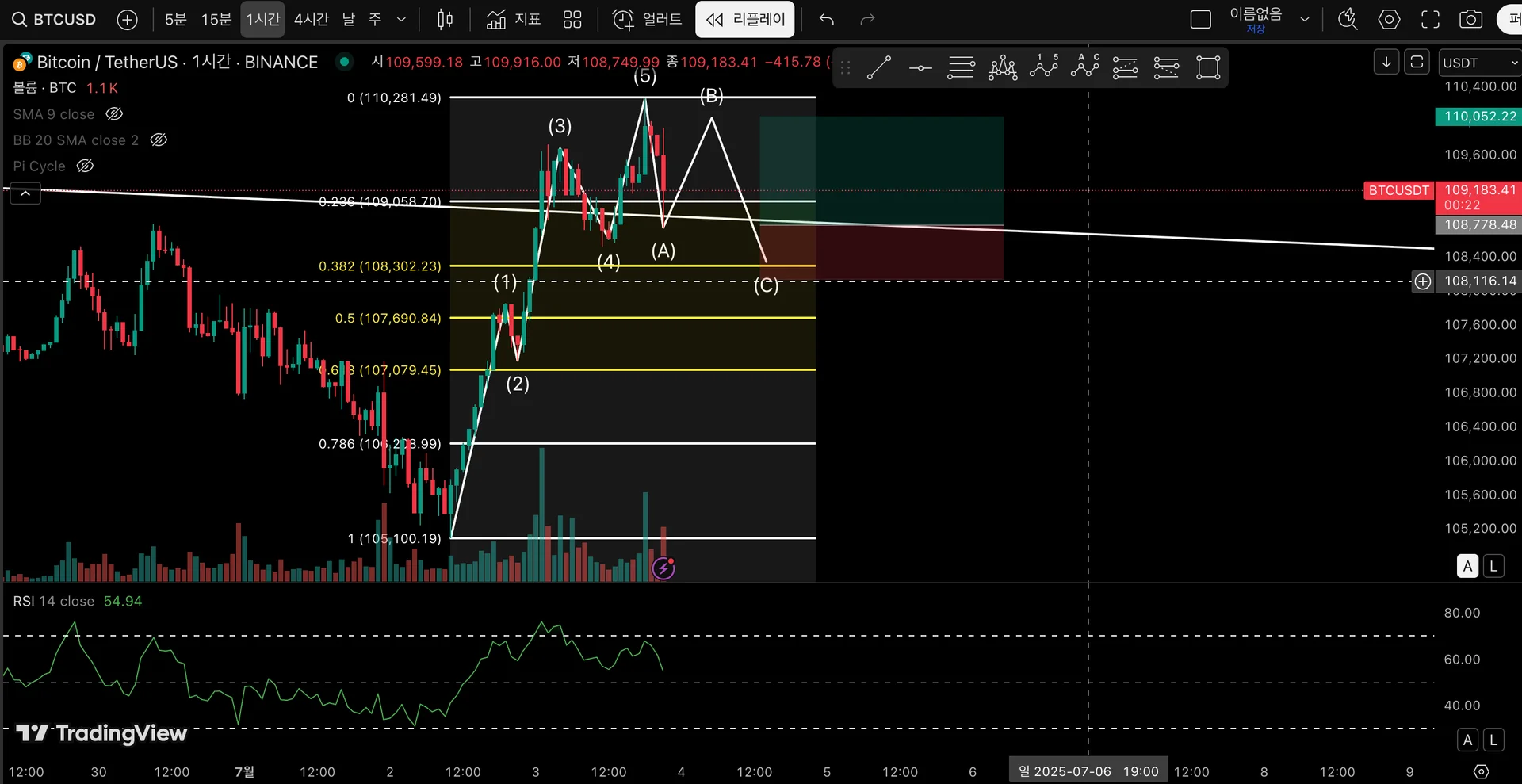Select the trend line drawing tool
Image resolution: width=1522 pixels, height=784 pixels.
878,67
